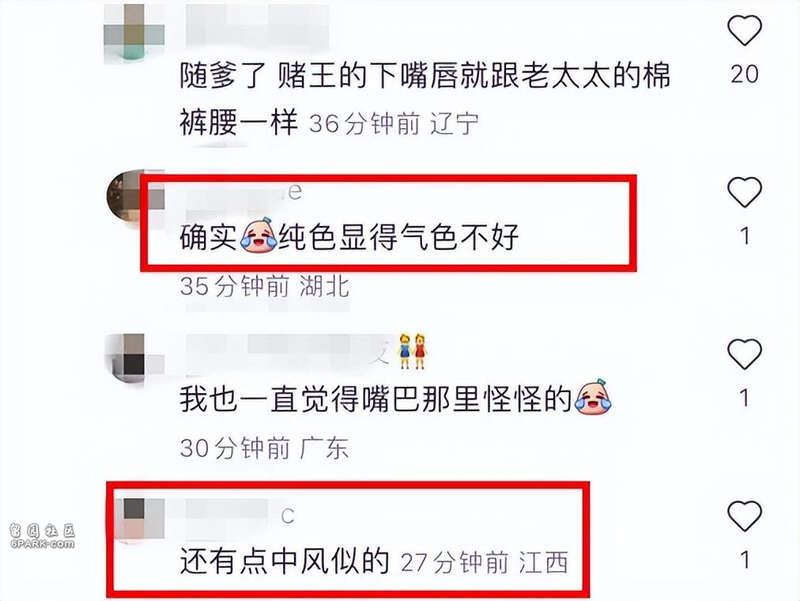Click the username with two-girls emoji
Viewport: 800px width, 601px height.
(306, 351)
